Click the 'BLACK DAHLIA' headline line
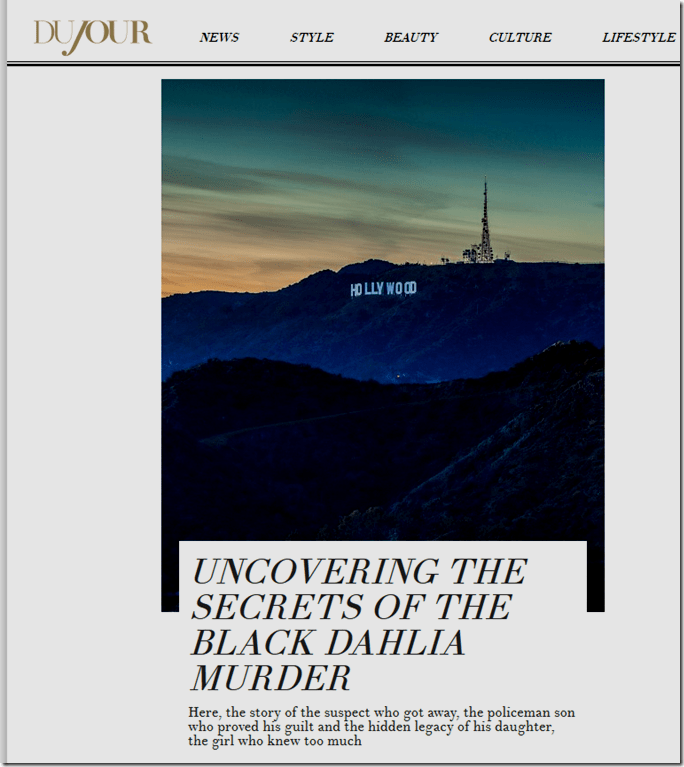The height and width of the screenshot is (767, 684). (x=328, y=643)
